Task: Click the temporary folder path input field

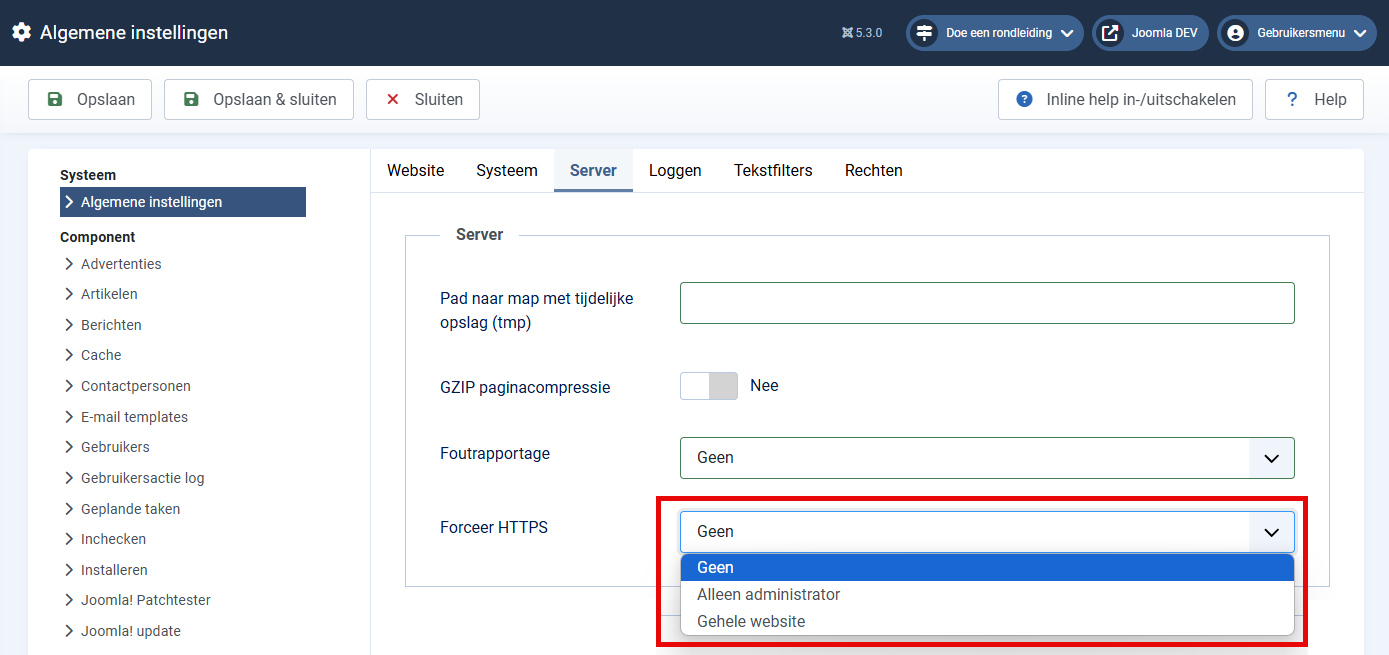Action: pos(986,303)
